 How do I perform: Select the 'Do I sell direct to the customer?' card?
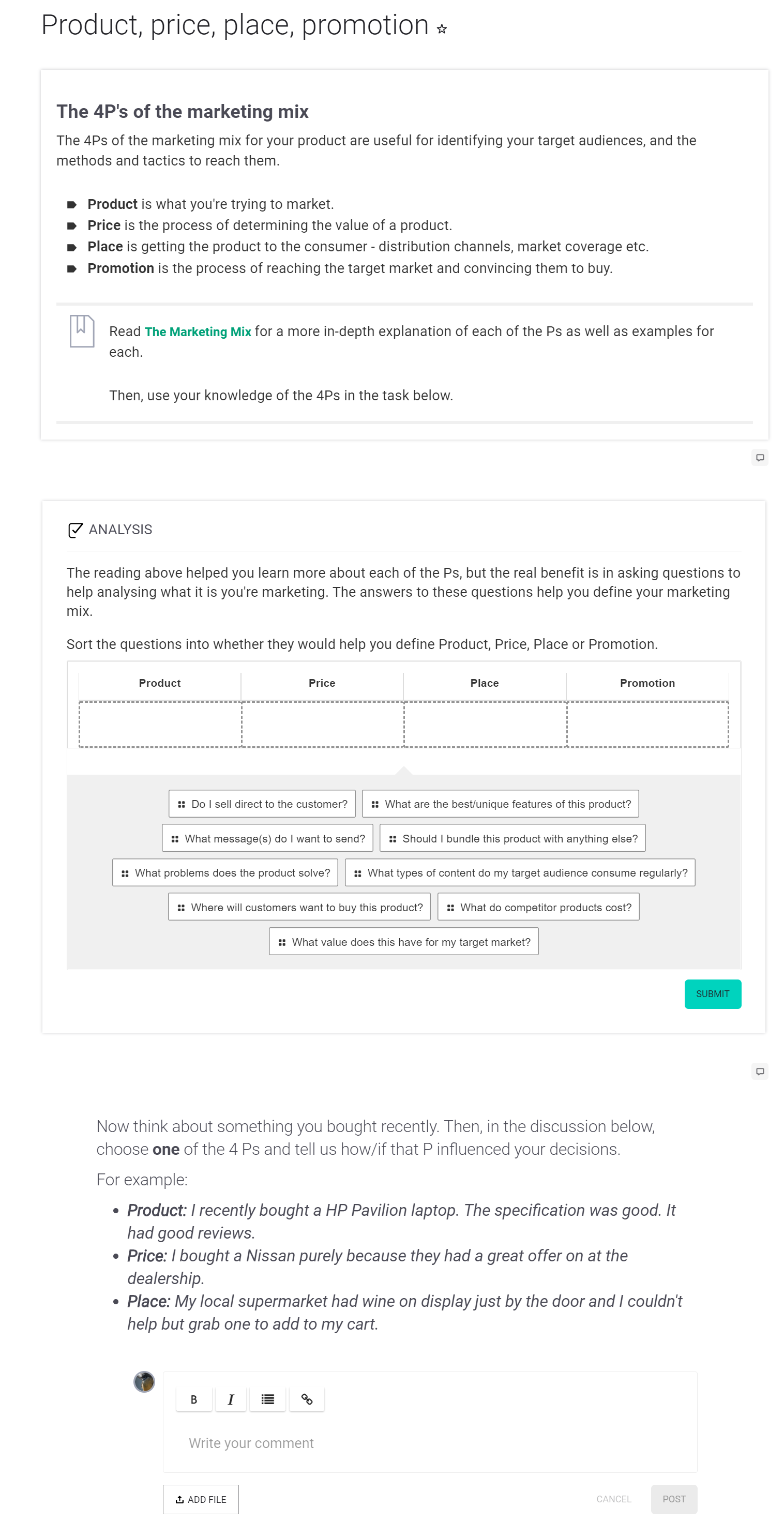point(262,804)
